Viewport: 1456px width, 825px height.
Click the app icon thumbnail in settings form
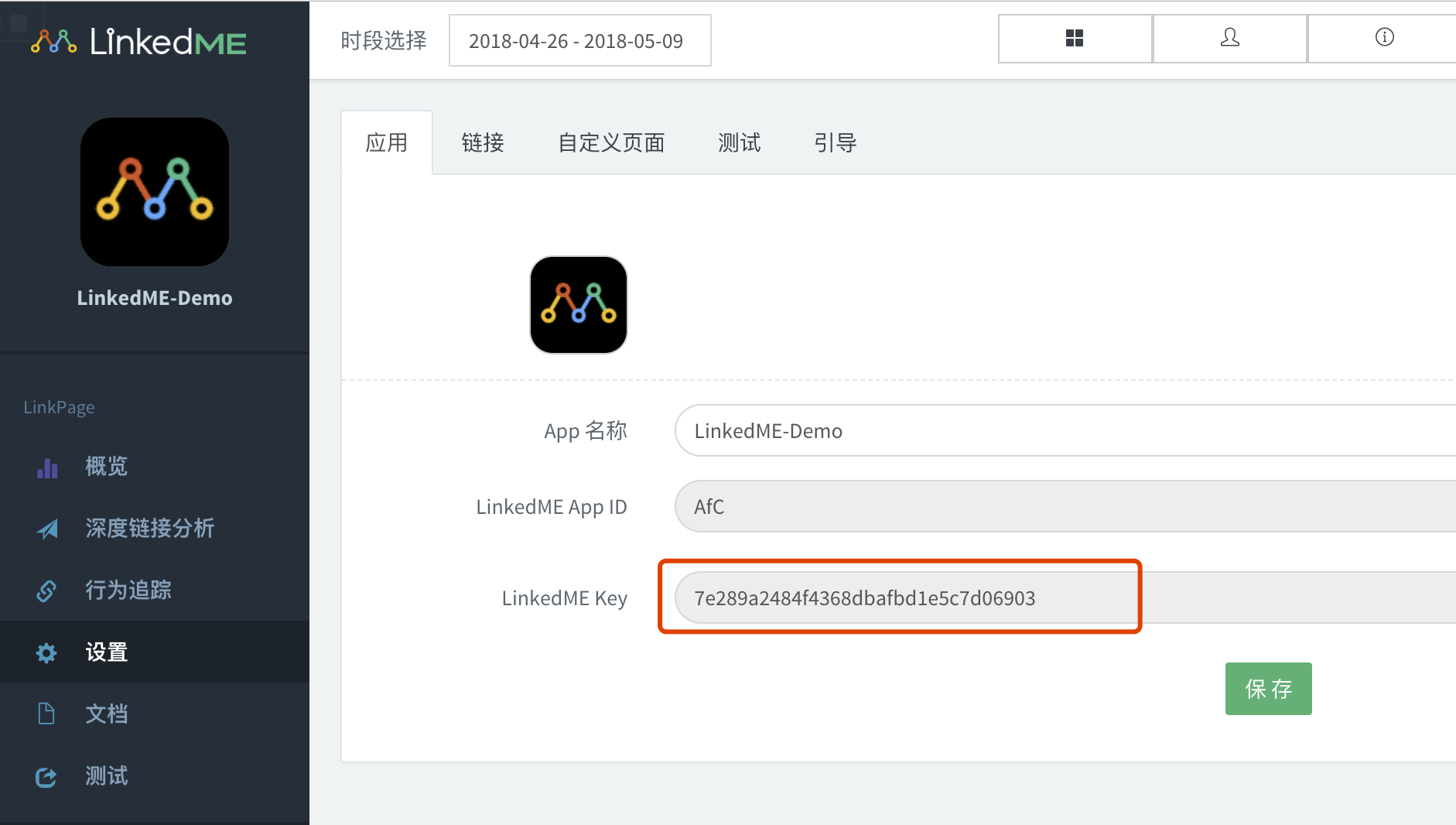coord(579,305)
